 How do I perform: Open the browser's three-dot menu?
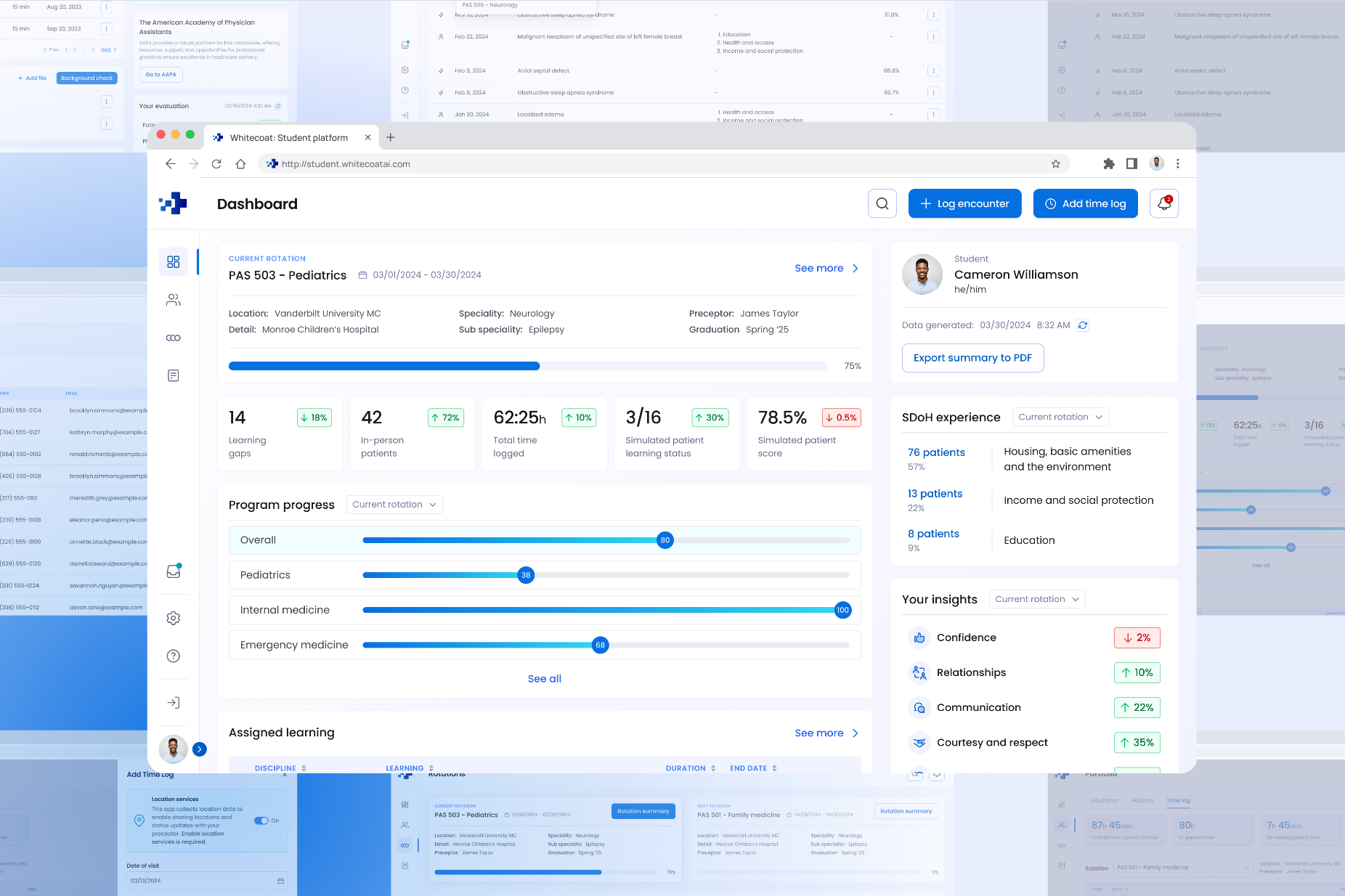pyautogui.click(x=1179, y=163)
